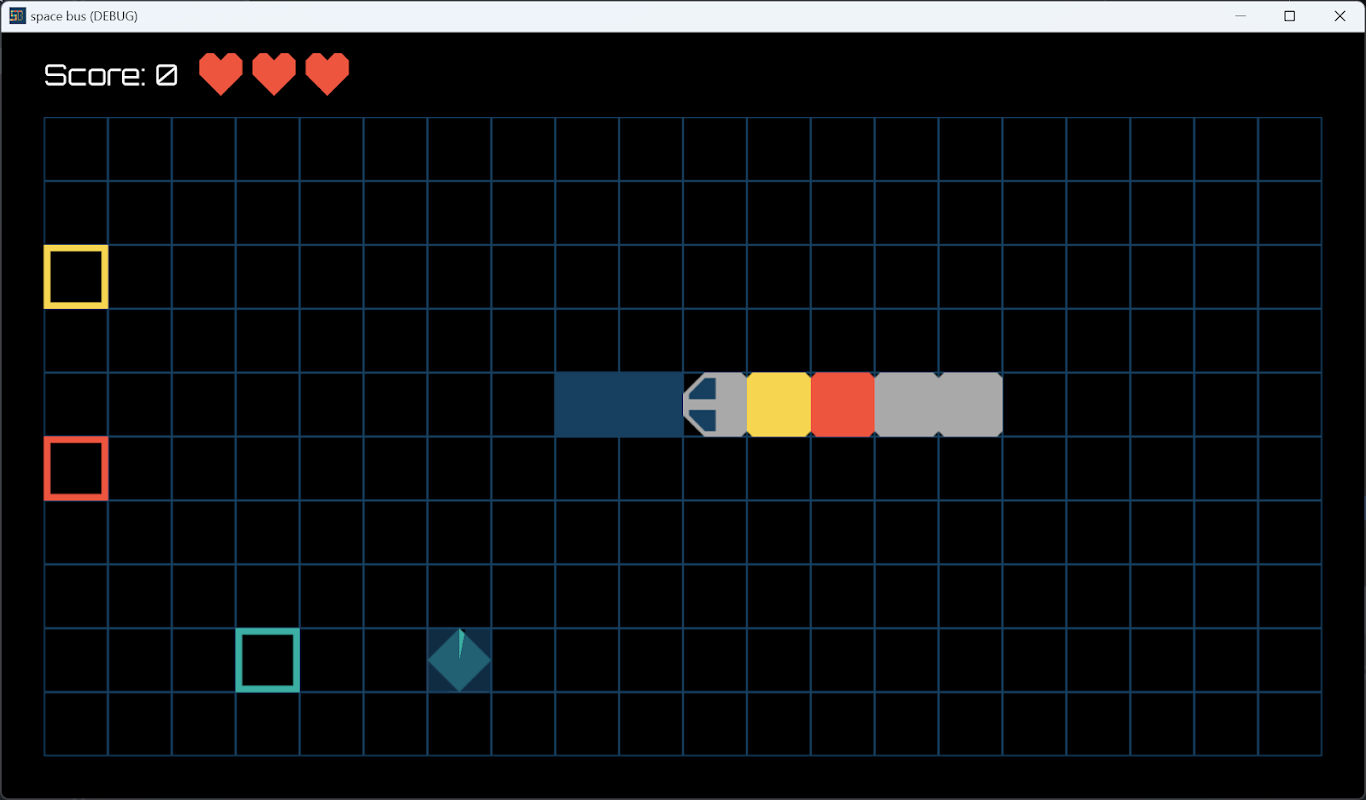Click the last gray bus tail segment

[971, 405]
